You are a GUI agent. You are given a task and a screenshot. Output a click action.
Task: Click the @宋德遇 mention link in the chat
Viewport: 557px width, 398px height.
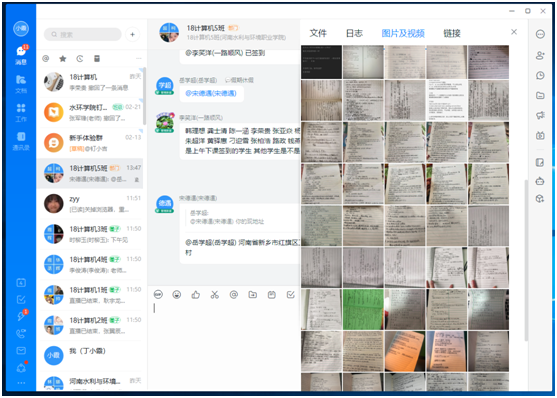click(211, 93)
